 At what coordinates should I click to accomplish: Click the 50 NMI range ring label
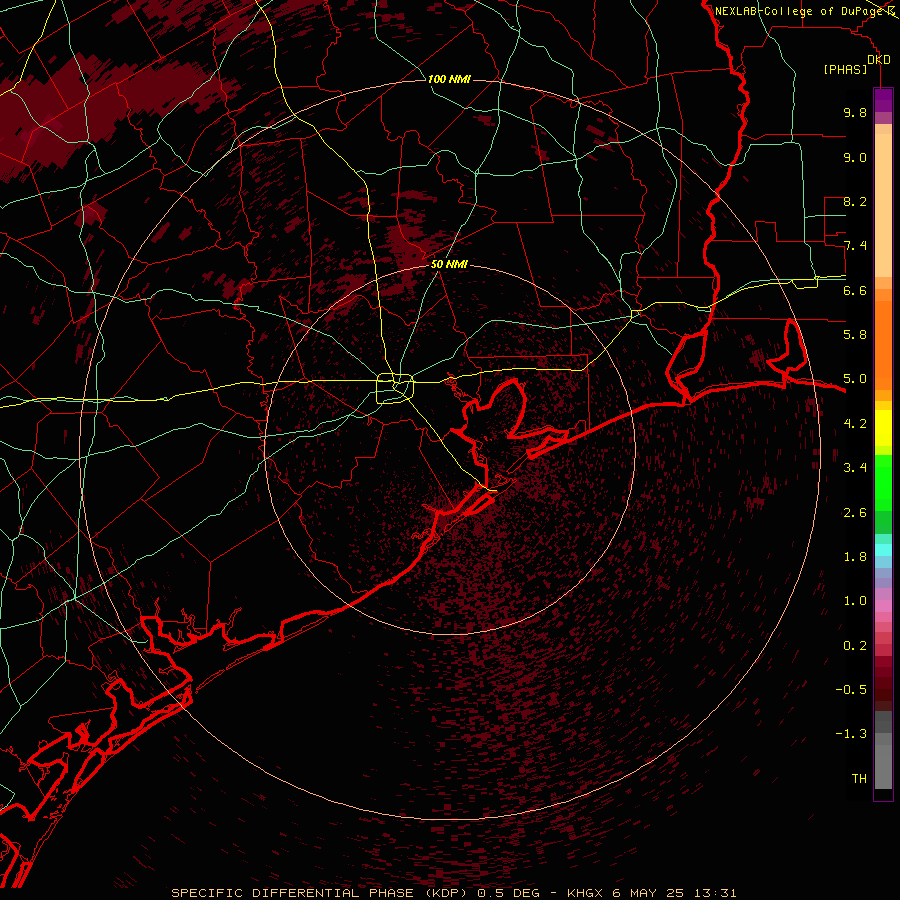(449, 264)
